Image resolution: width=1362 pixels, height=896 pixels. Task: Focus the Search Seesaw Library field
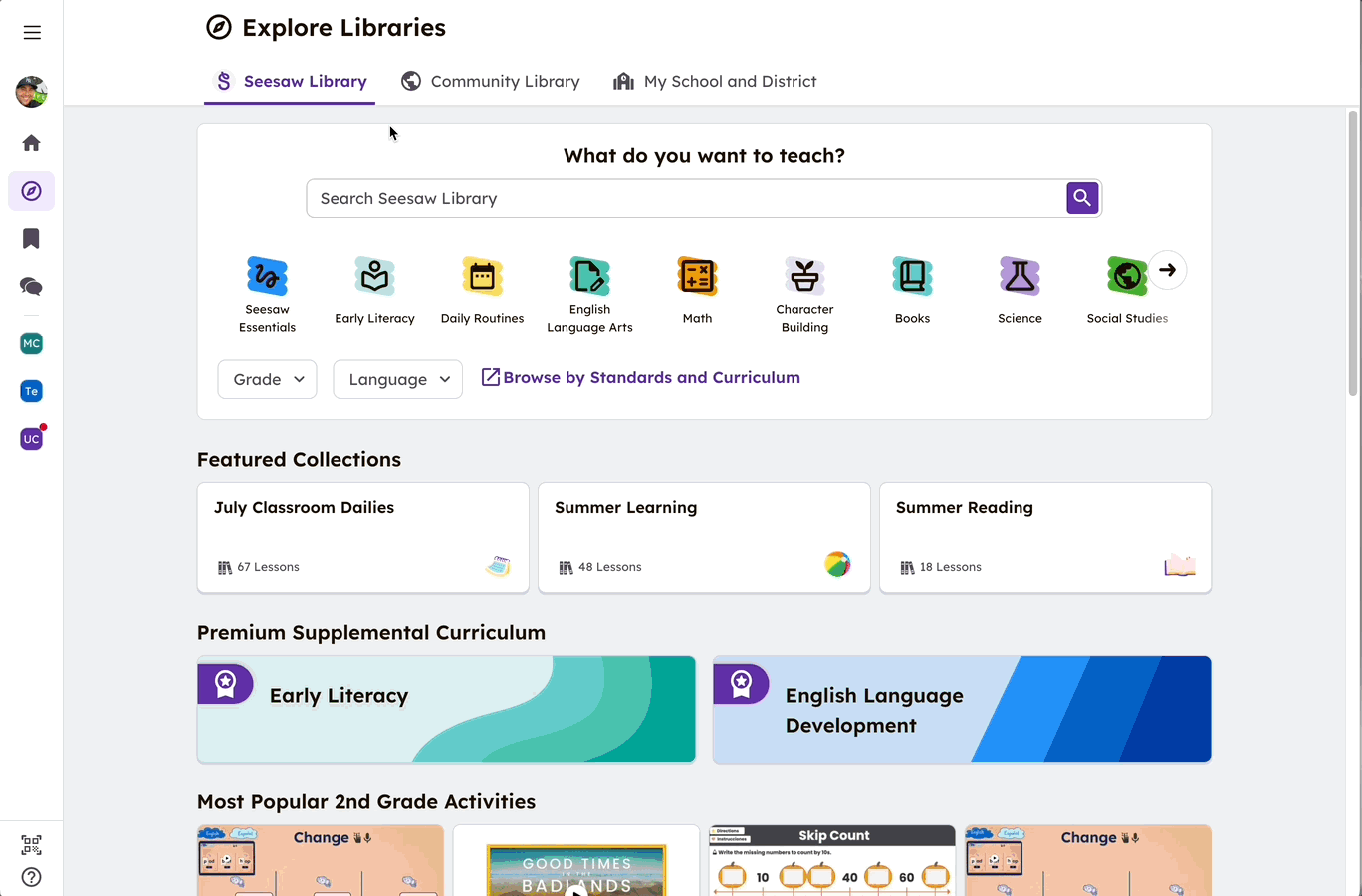tap(687, 198)
